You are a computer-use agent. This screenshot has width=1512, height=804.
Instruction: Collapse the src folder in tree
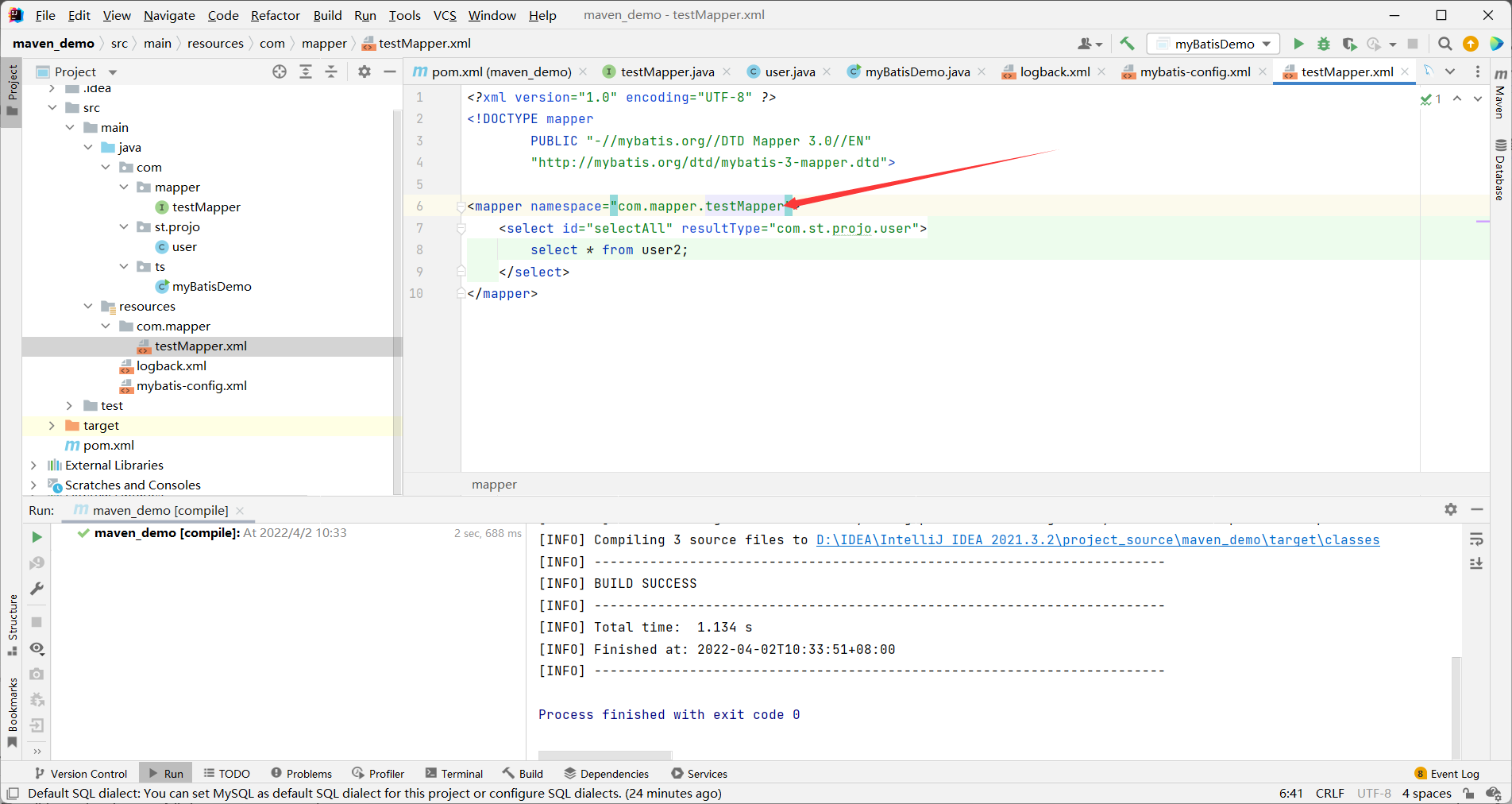tap(52, 107)
